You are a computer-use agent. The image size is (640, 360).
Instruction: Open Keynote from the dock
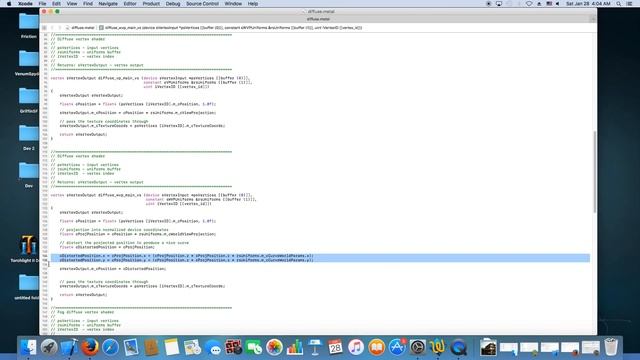[x=315, y=347]
